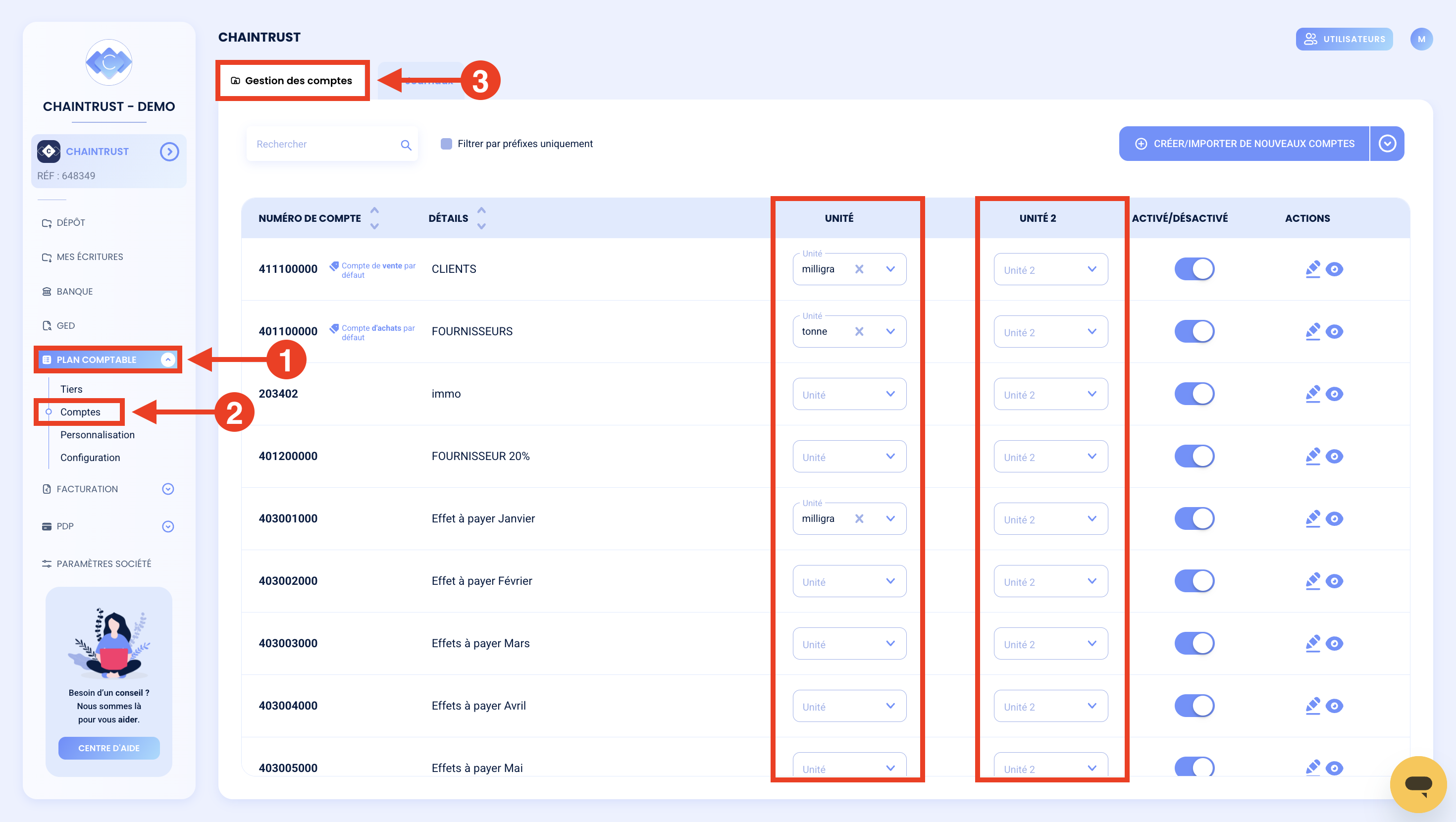Click the edit pencil icon for CLIENTS account
Screen dimensions: 1456x822
tap(1312, 269)
